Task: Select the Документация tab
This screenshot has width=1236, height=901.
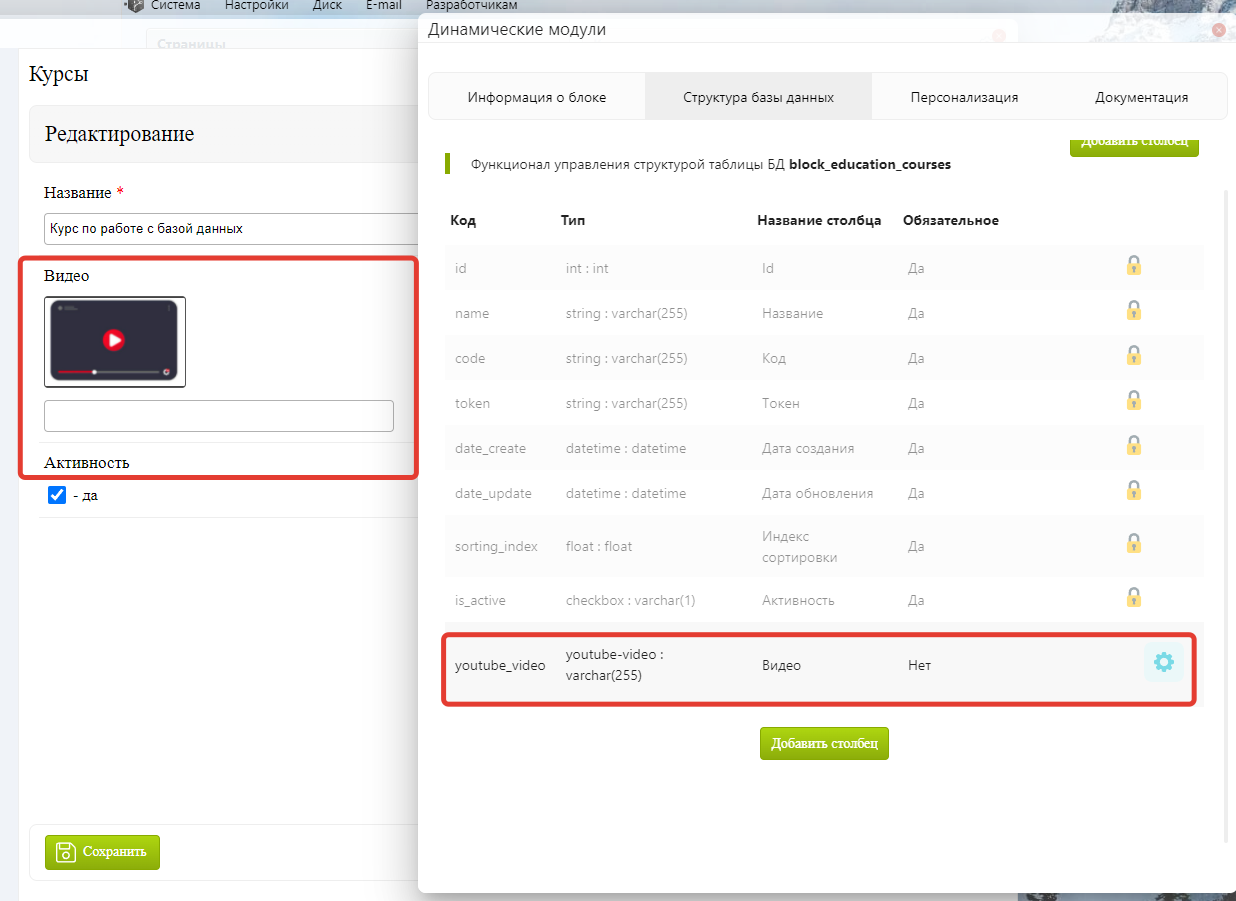Action: [x=1141, y=97]
